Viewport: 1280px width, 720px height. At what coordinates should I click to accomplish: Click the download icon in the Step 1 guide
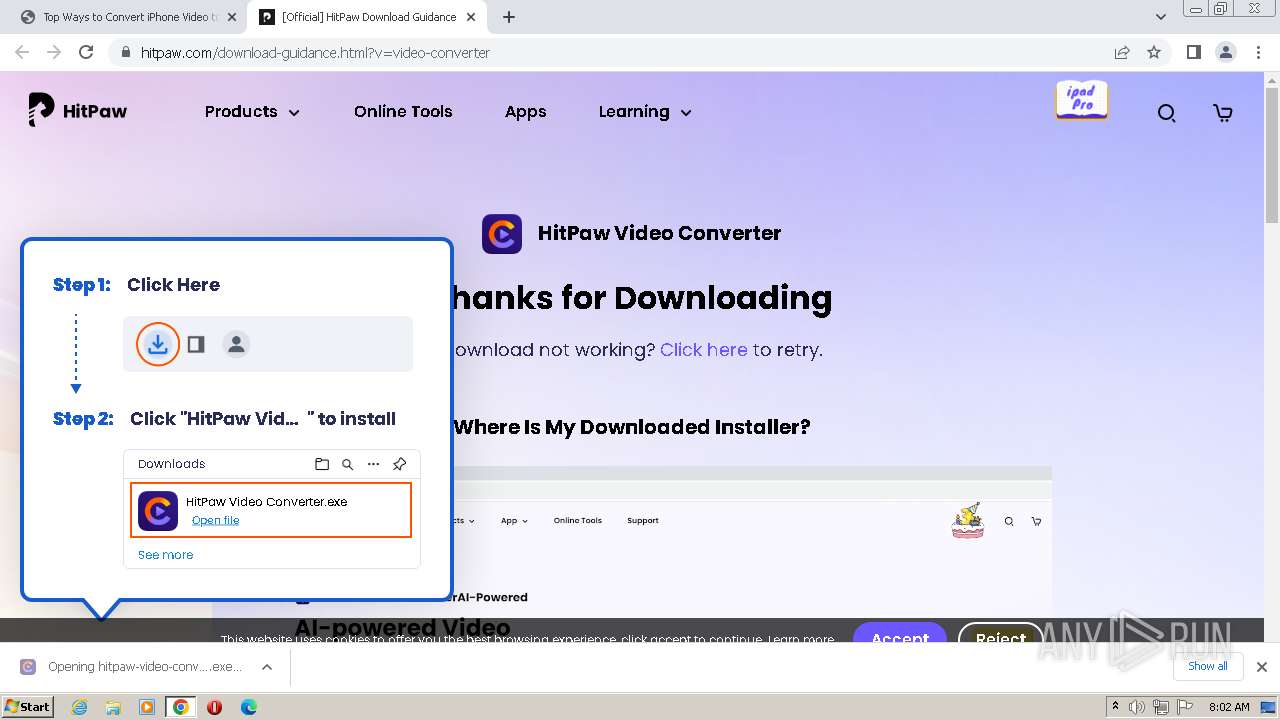(x=157, y=344)
